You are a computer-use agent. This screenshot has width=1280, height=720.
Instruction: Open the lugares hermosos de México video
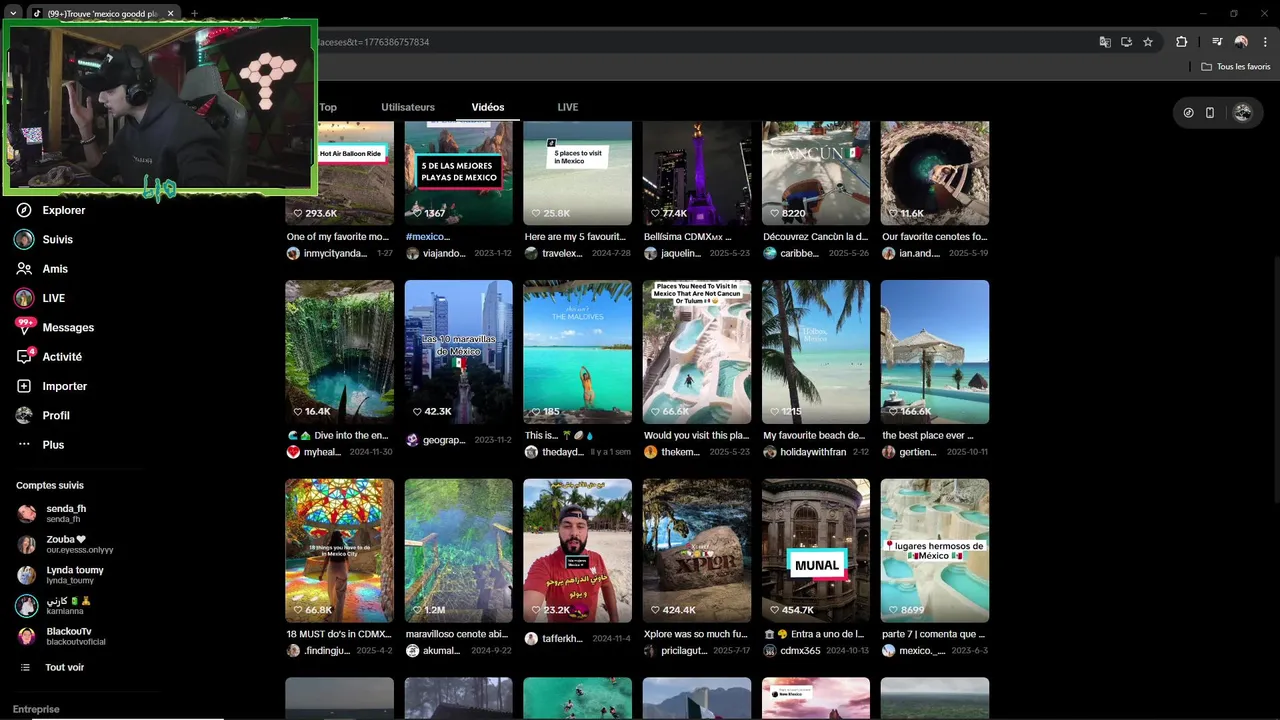tap(935, 550)
